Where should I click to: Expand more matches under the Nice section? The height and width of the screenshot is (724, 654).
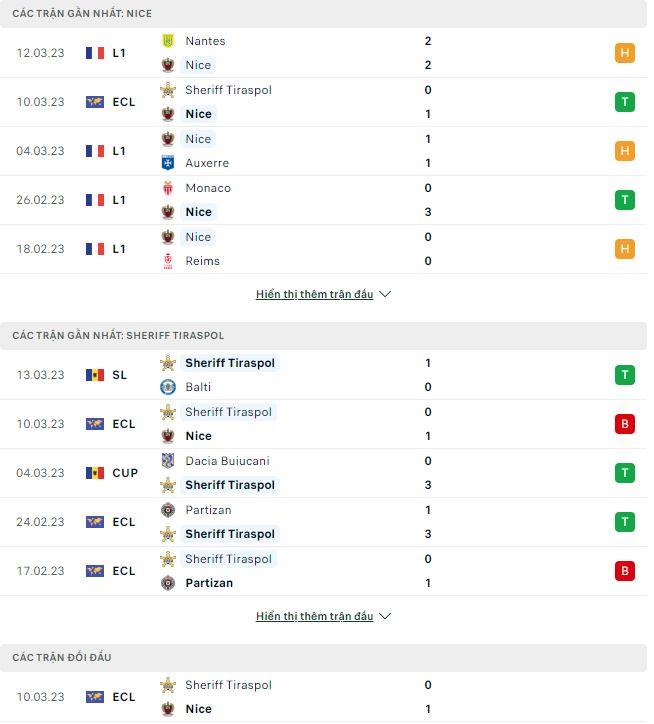point(323,294)
